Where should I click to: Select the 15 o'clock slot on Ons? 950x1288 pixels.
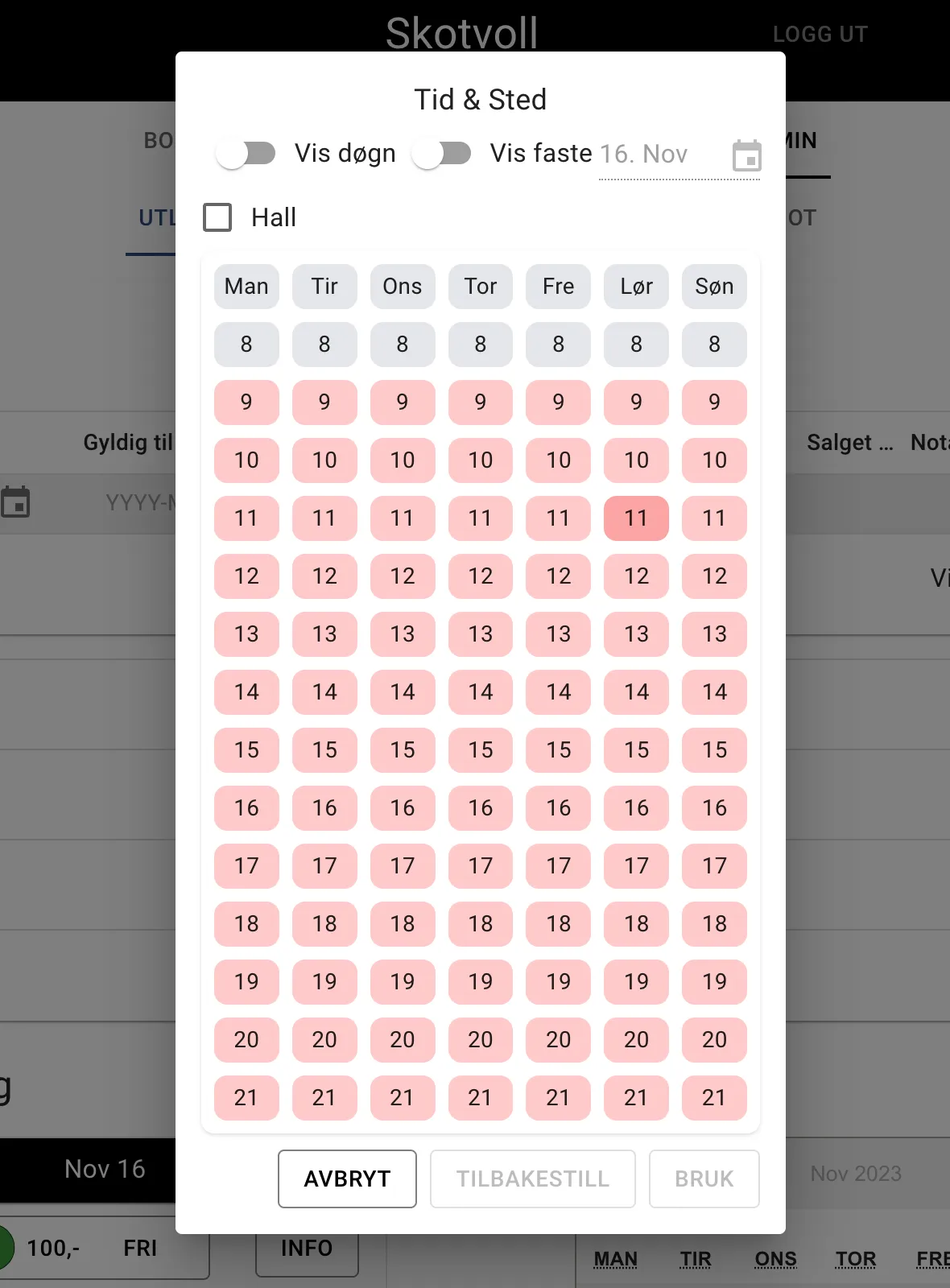[403, 750]
